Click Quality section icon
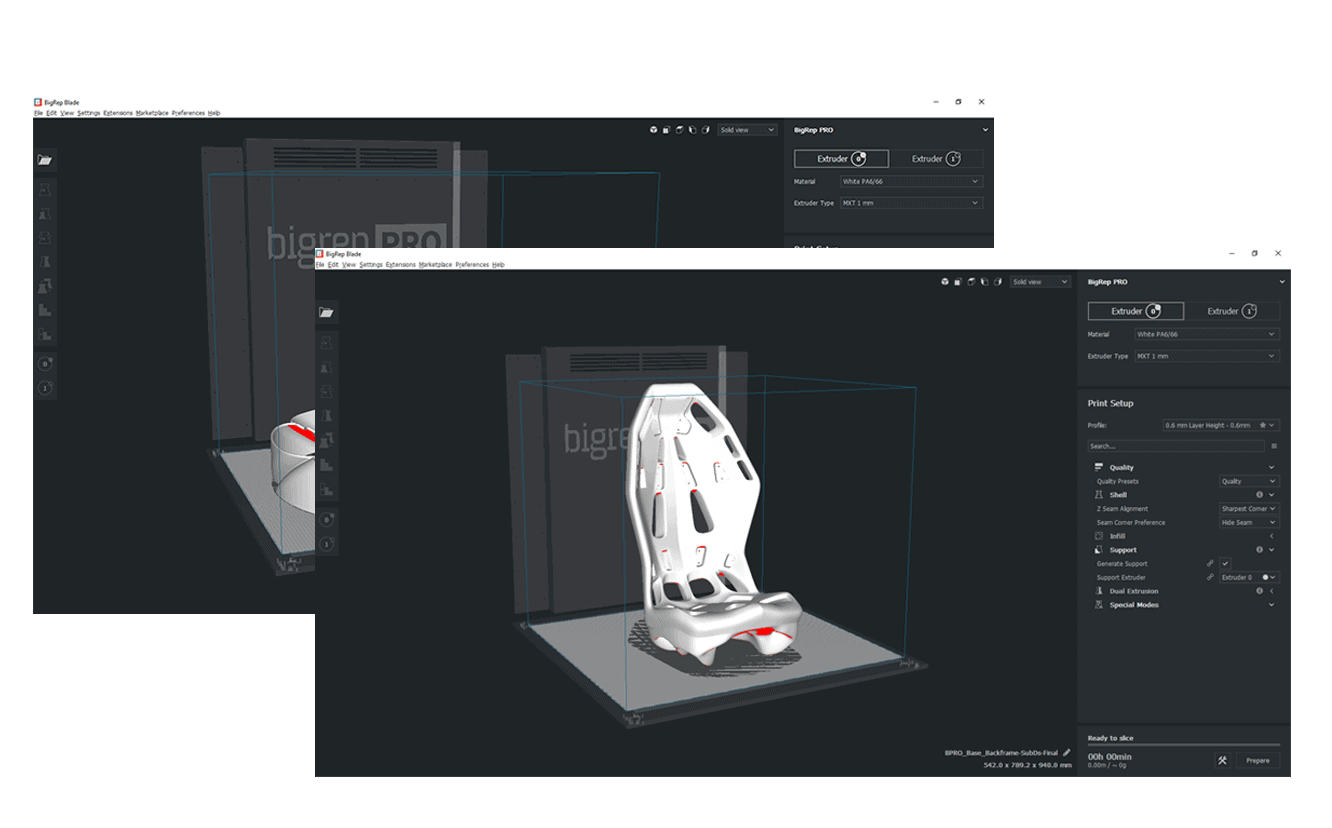Screen dimensions: 1332x828 [x=1098, y=467]
